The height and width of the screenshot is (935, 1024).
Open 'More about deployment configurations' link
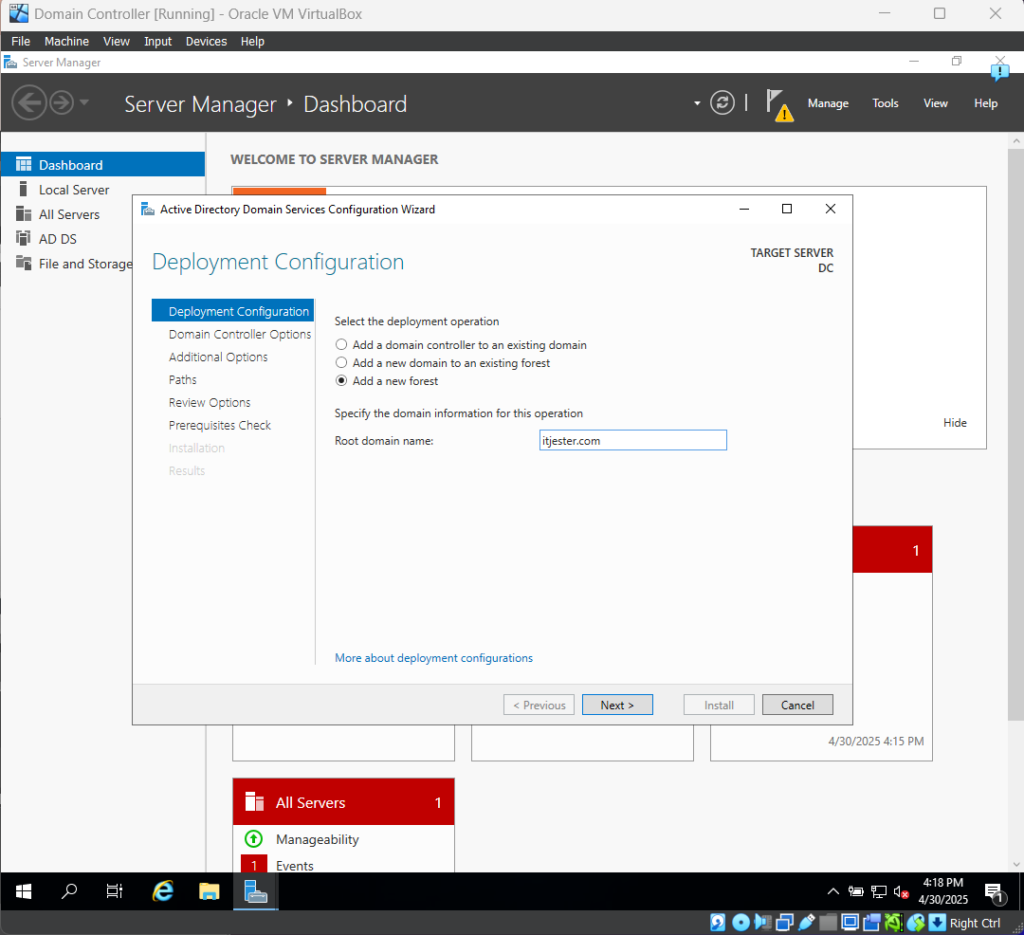coord(434,658)
